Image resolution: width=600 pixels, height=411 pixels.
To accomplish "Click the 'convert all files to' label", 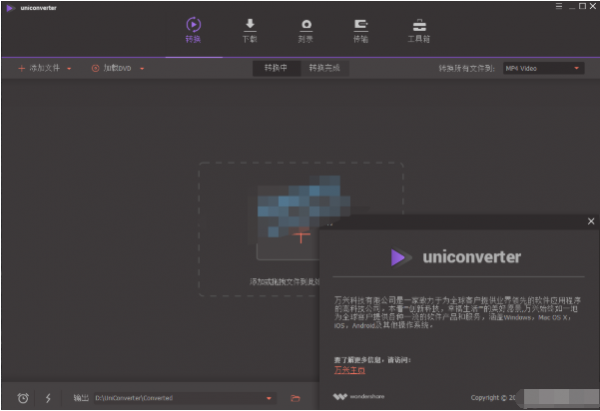I will 466,68.
